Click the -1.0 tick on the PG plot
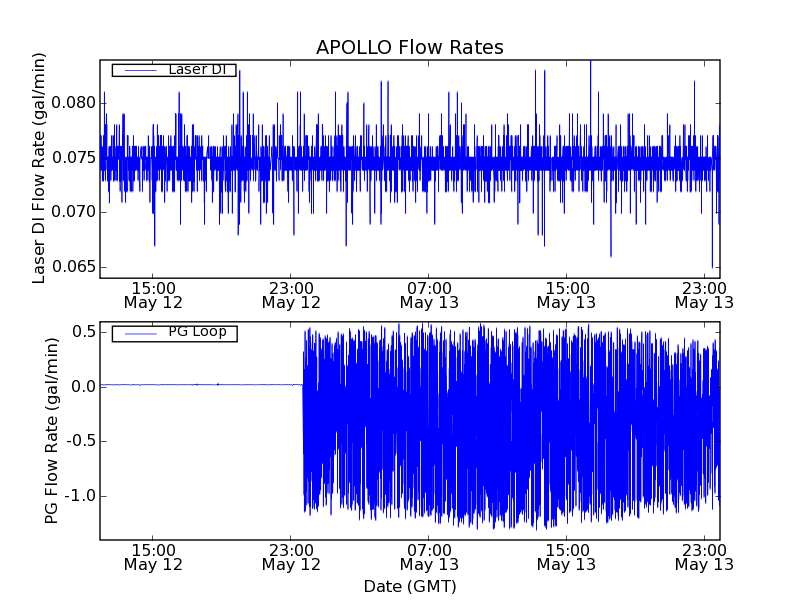The width and height of the screenshot is (800, 600). 80,496
